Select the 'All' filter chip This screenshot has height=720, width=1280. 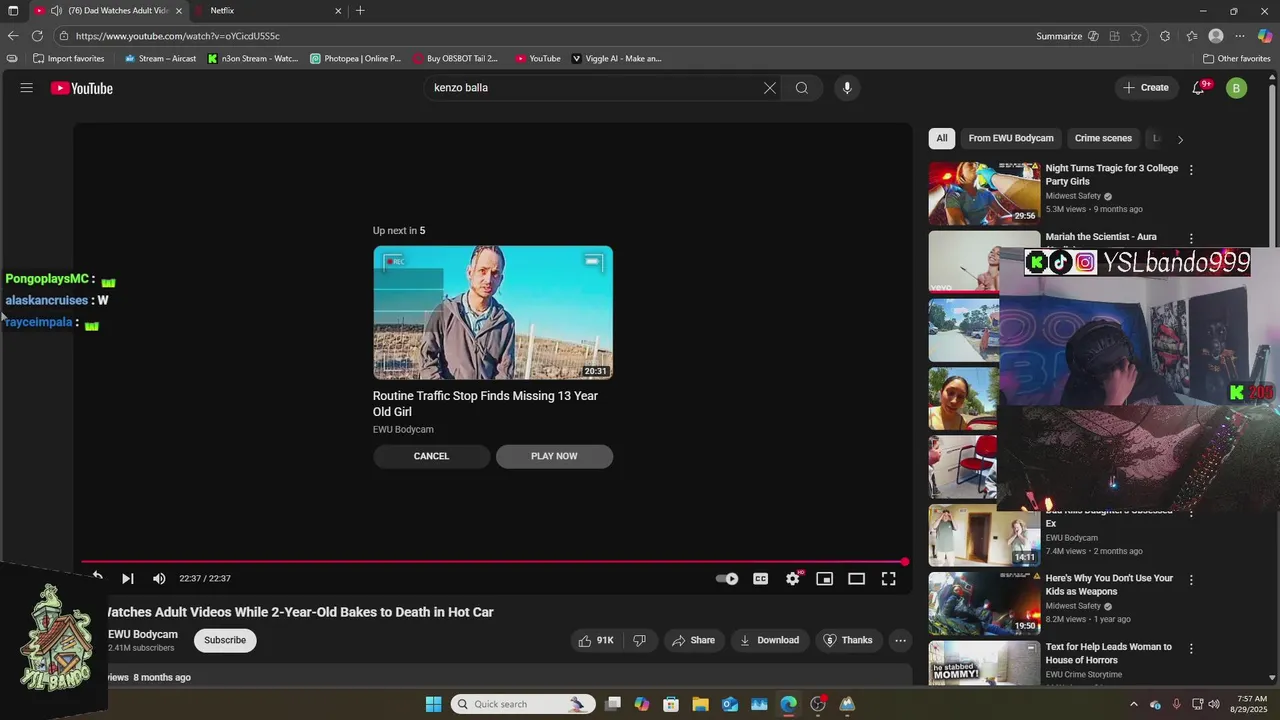click(x=942, y=139)
